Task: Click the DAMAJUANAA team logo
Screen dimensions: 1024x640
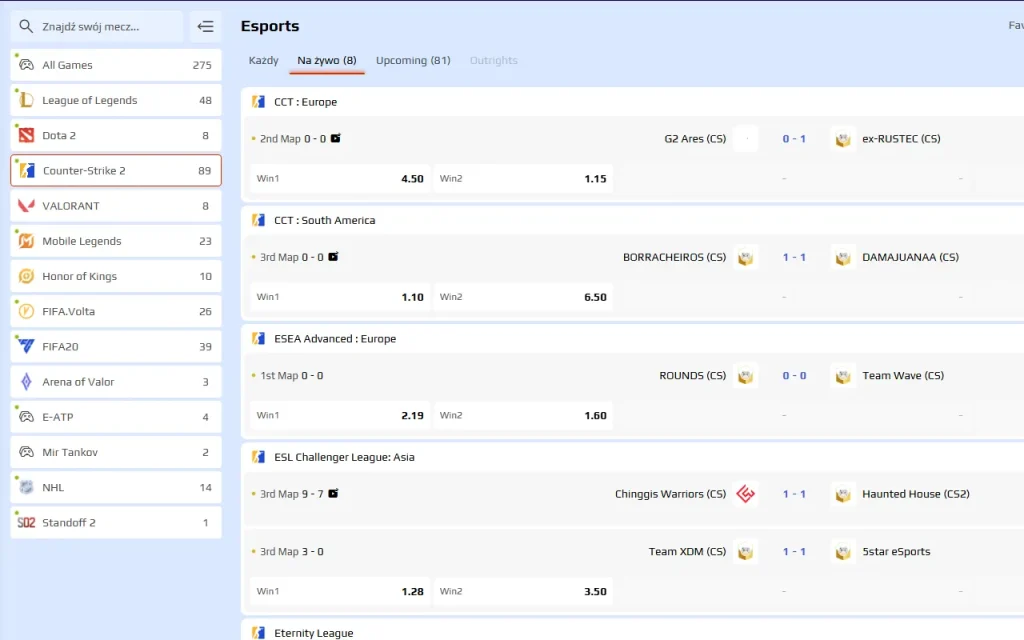Action: (843, 257)
